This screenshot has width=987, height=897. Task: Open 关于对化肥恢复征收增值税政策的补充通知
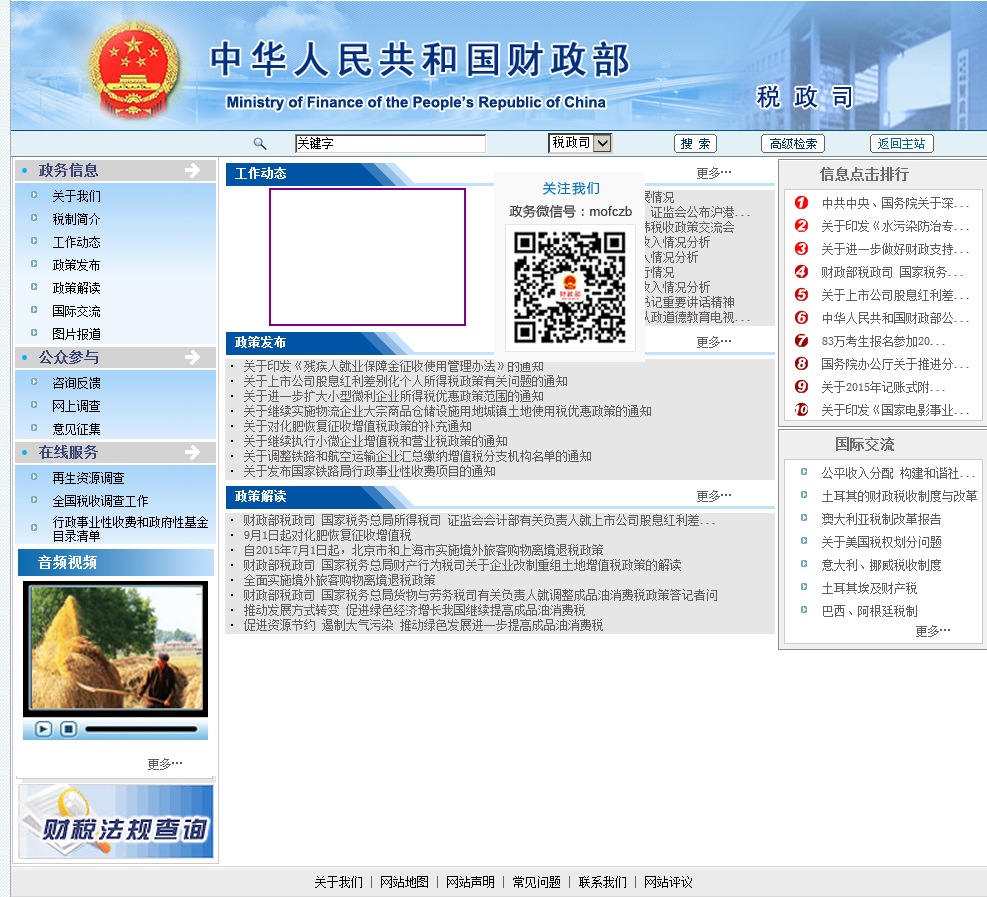click(358, 426)
